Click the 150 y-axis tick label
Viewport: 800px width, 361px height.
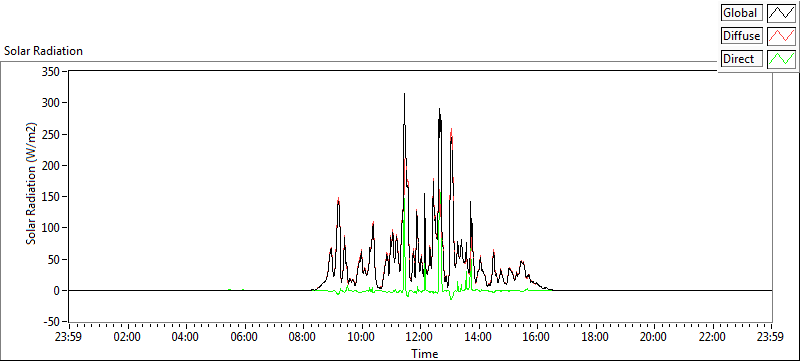coord(51,197)
